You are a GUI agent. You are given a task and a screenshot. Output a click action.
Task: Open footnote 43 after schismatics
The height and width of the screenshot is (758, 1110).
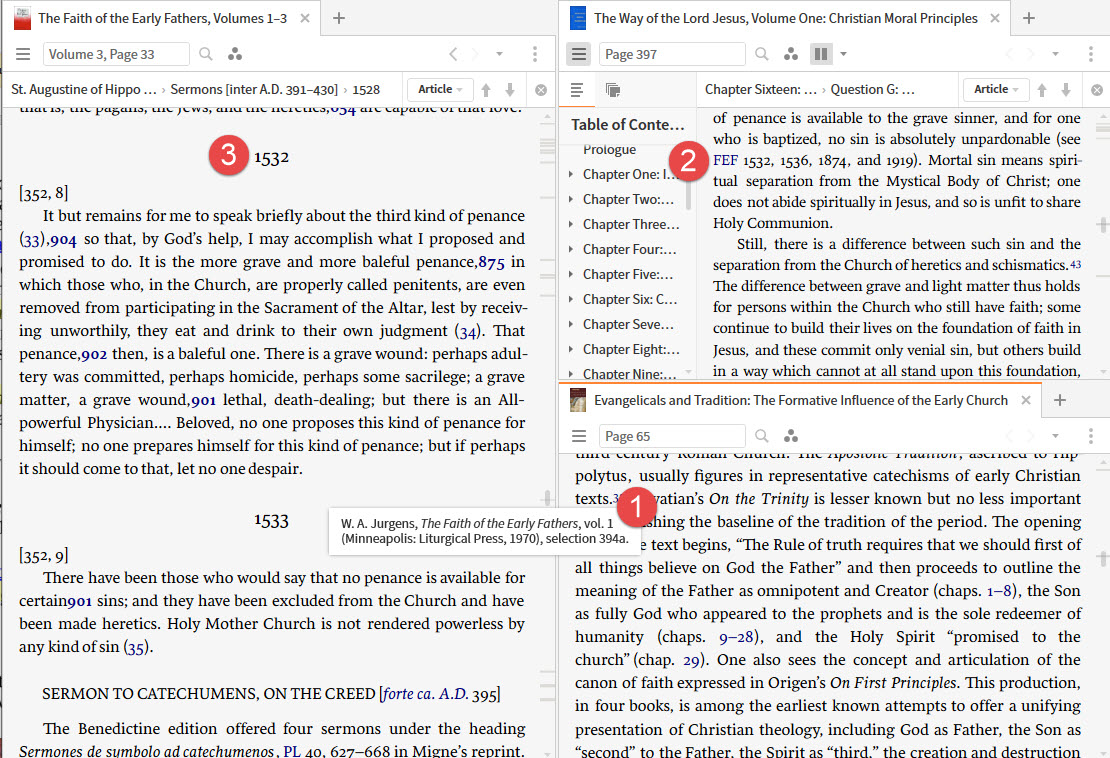pos(1075,264)
